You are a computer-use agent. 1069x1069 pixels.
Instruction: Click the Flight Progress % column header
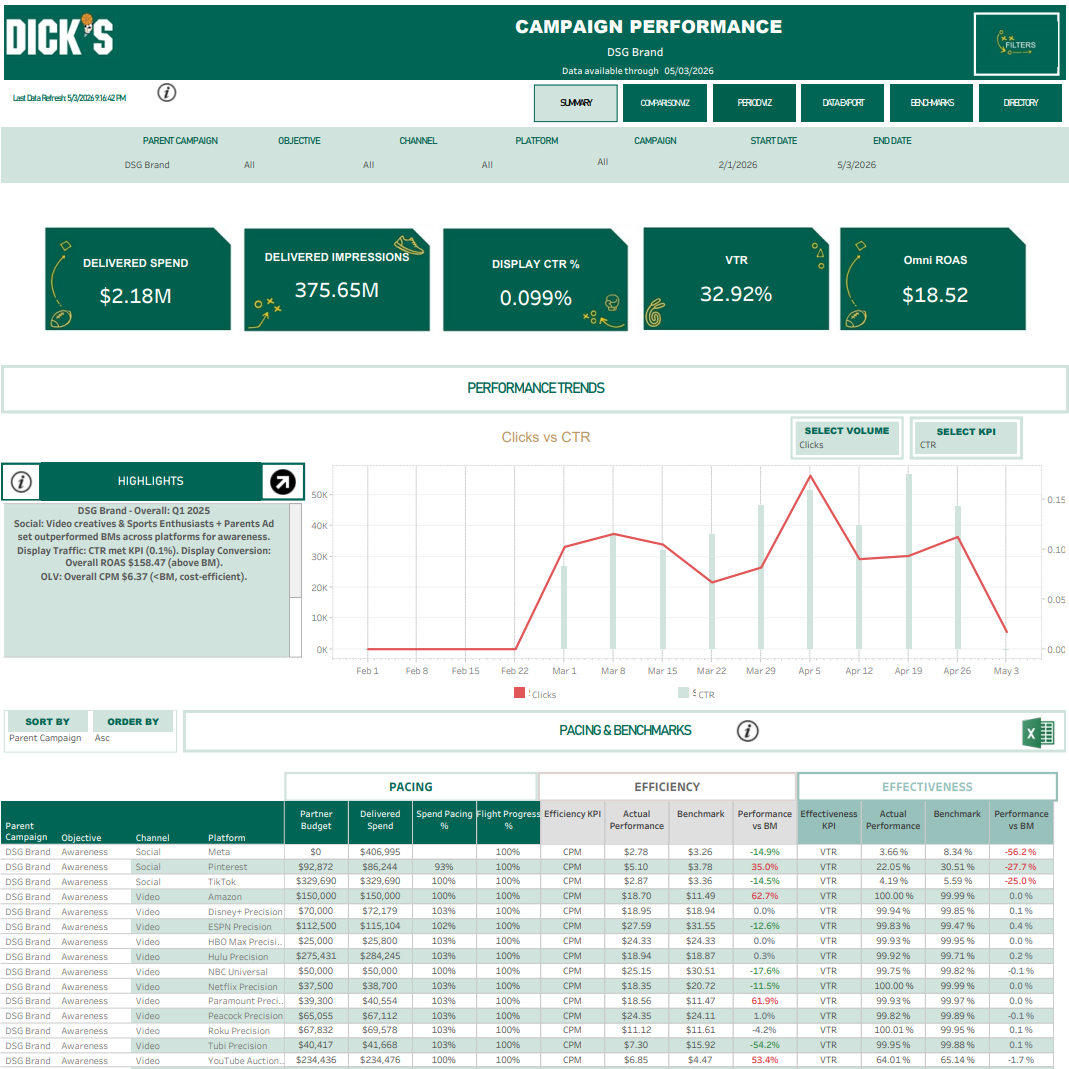tap(508, 820)
